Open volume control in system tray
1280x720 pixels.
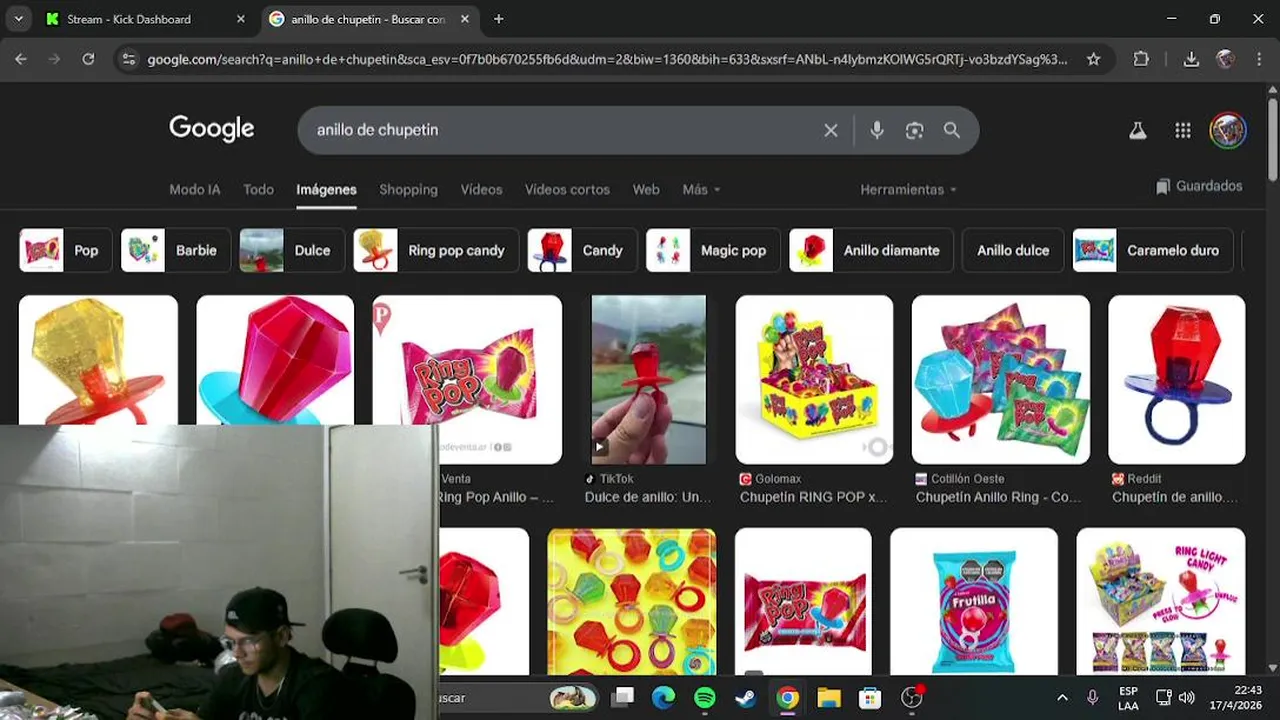tap(1187, 697)
